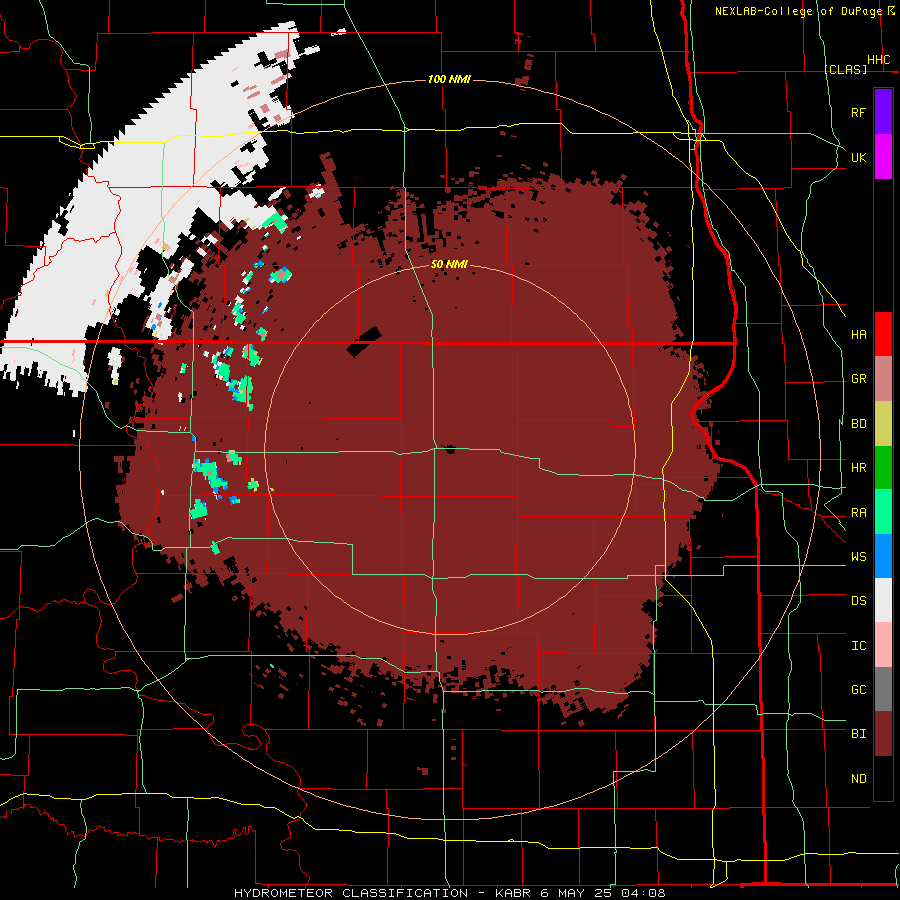The image size is (900, 900).
Task: Click the [CLAS] units label
Action: pos(845,69)
